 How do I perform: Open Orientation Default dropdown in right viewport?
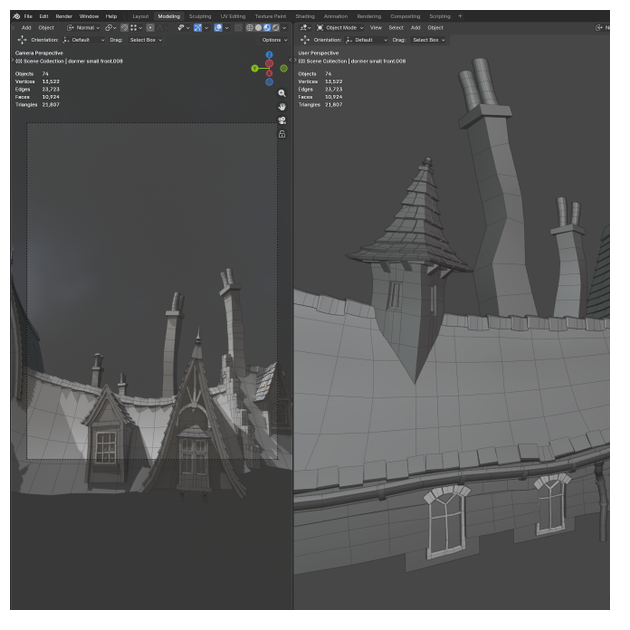[367, 40]
